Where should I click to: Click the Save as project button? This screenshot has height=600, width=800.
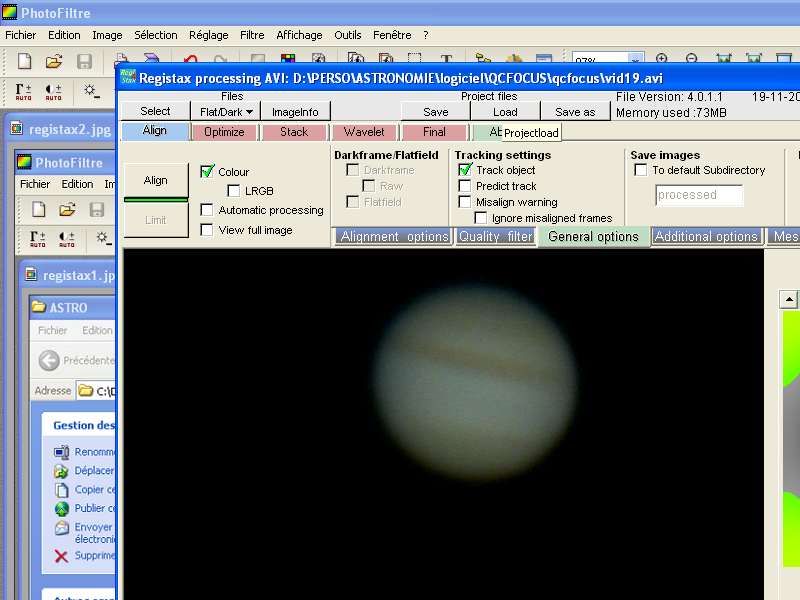click(x=575, y=112)
